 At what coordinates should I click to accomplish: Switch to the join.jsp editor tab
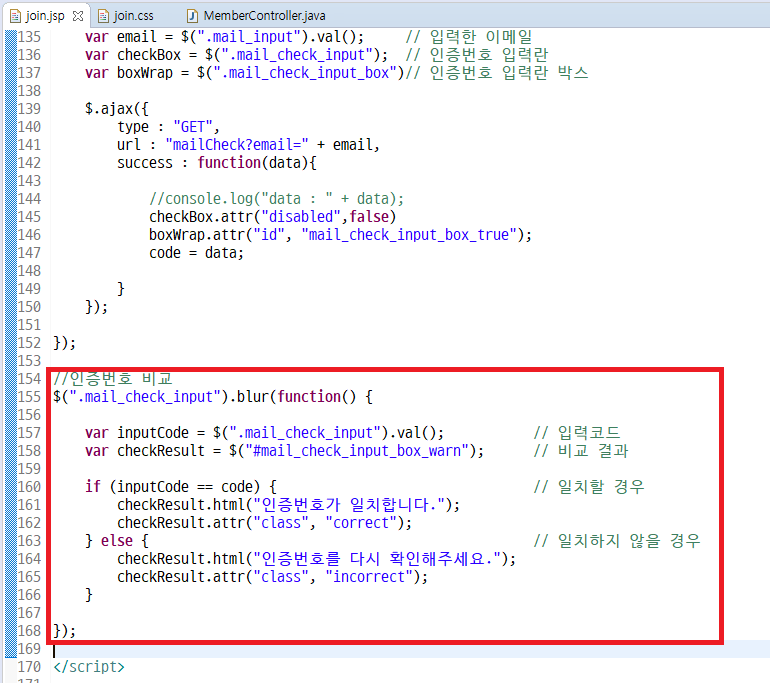(45, 16)
